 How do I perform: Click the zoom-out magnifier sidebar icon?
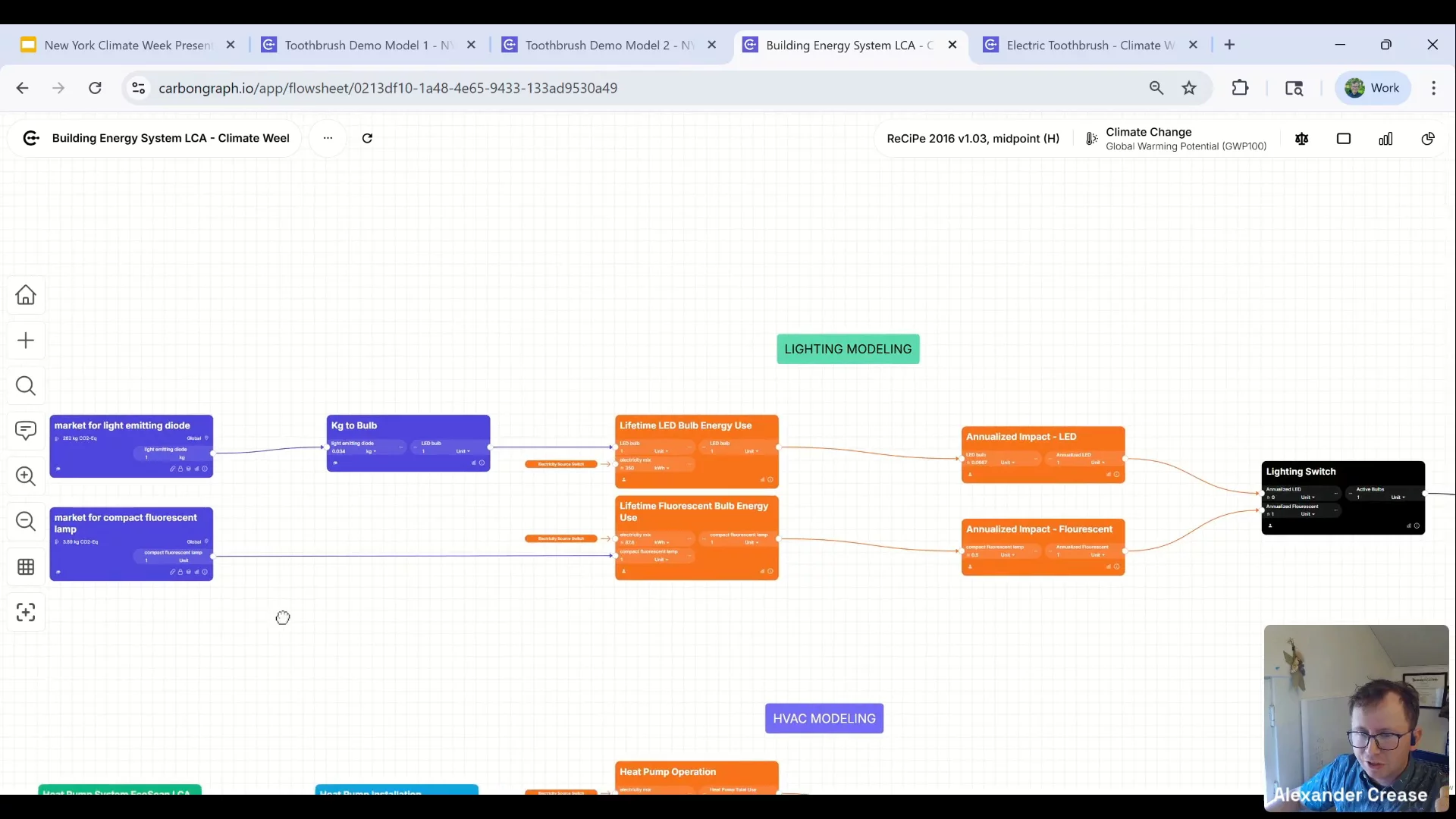click(26, 522)
